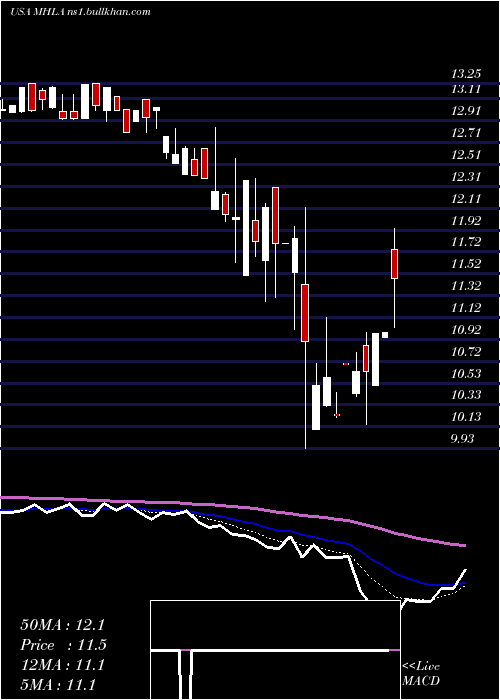500x700 pixels.
Task: Click the purple 50MA line in lower panel
Action: [232, 507]
